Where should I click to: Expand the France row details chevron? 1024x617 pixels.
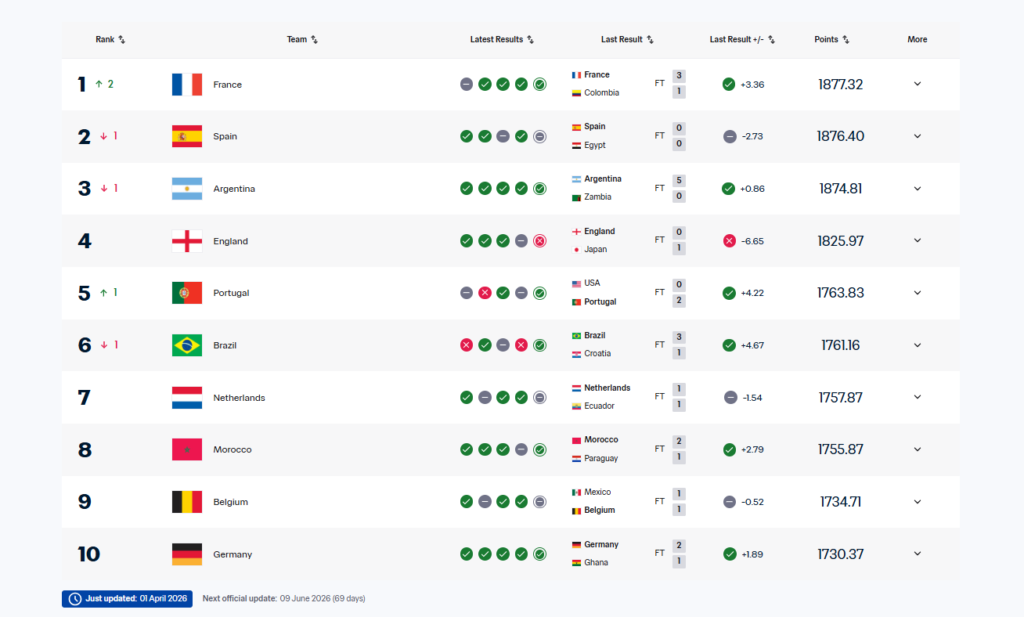coord(917,85)
